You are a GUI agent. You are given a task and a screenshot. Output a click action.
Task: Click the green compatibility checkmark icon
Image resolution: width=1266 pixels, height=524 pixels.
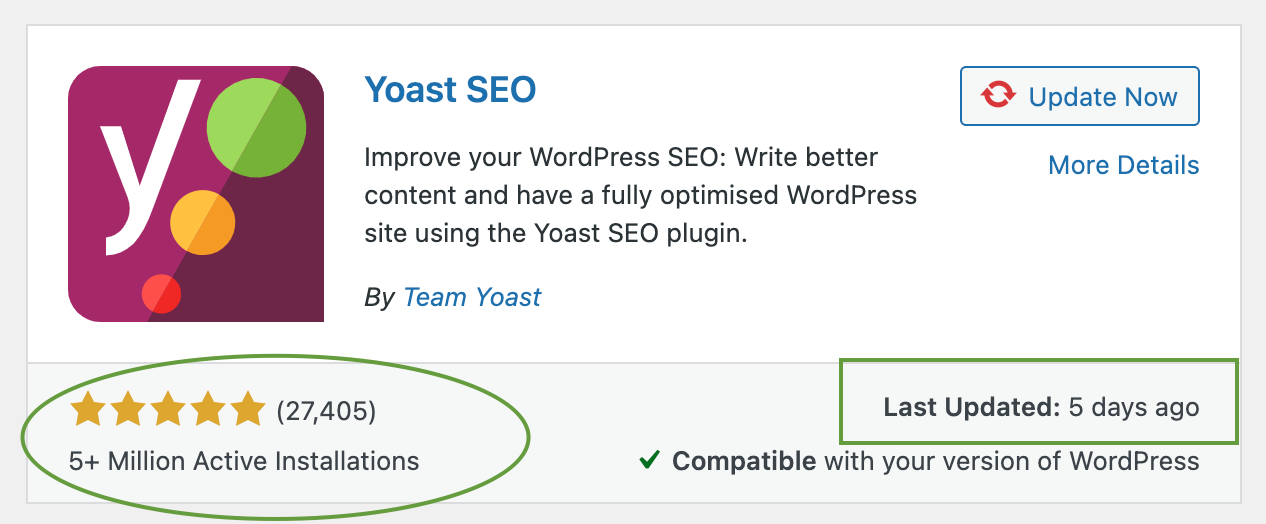click(650, 460)
